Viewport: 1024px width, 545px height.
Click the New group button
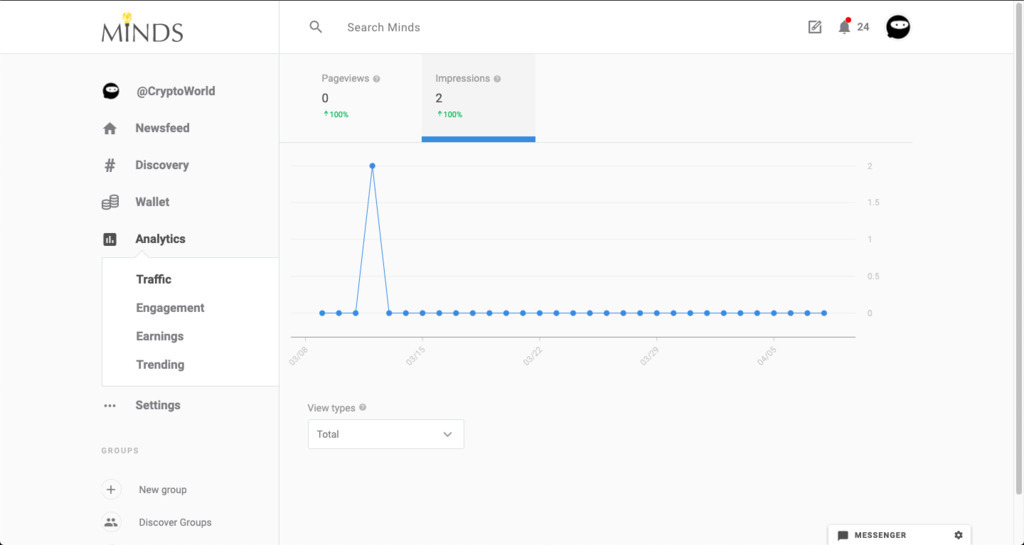click(x=162, y=490)
